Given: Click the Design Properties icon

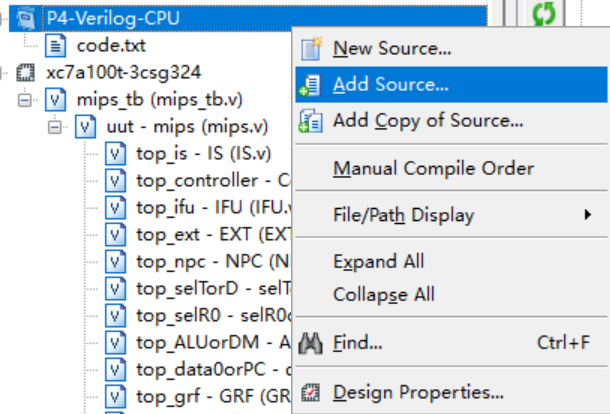Looking at the screenshot, I should coord(312,391).
